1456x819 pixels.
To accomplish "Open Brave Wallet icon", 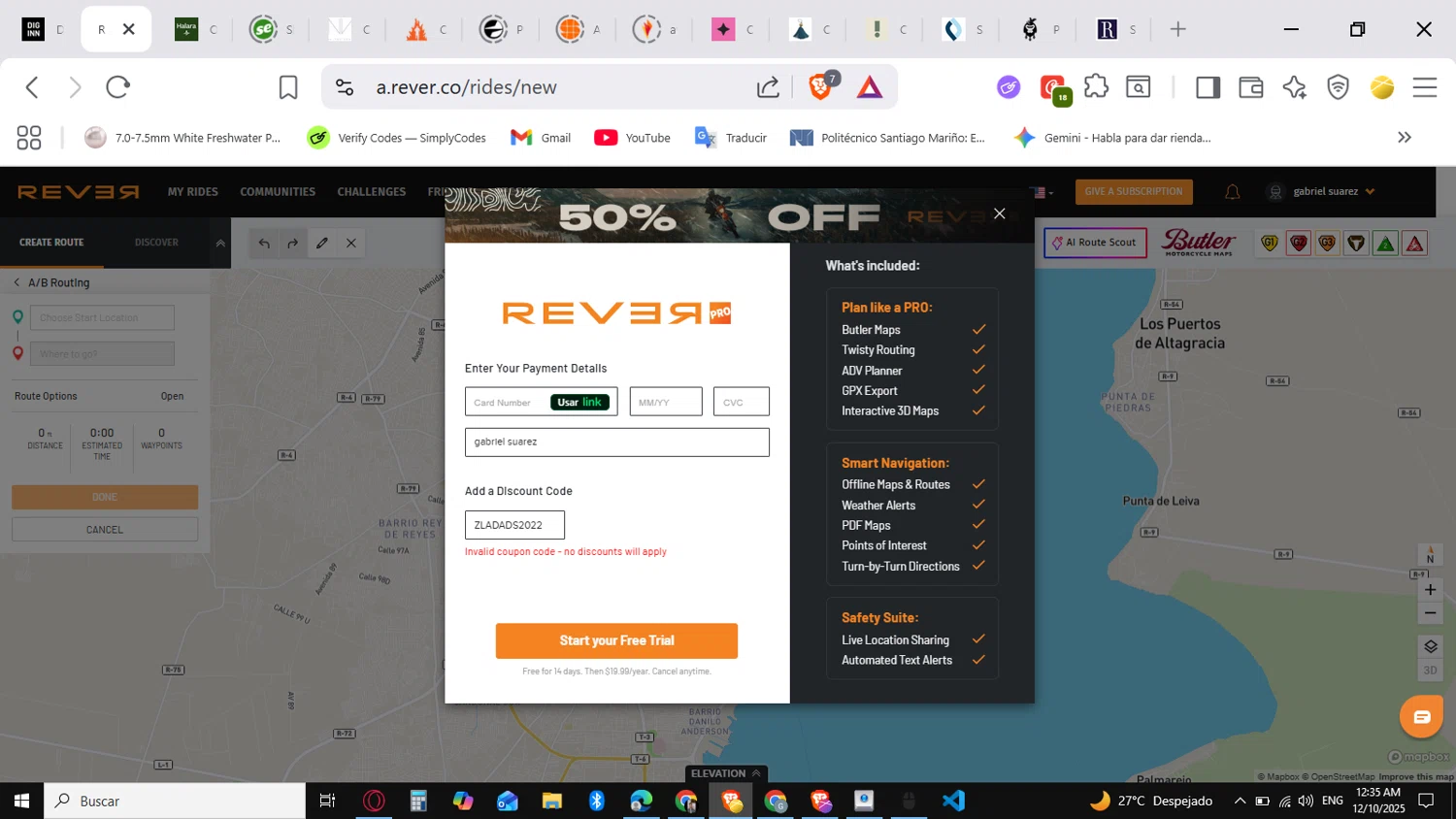I will click(1251, 87).
